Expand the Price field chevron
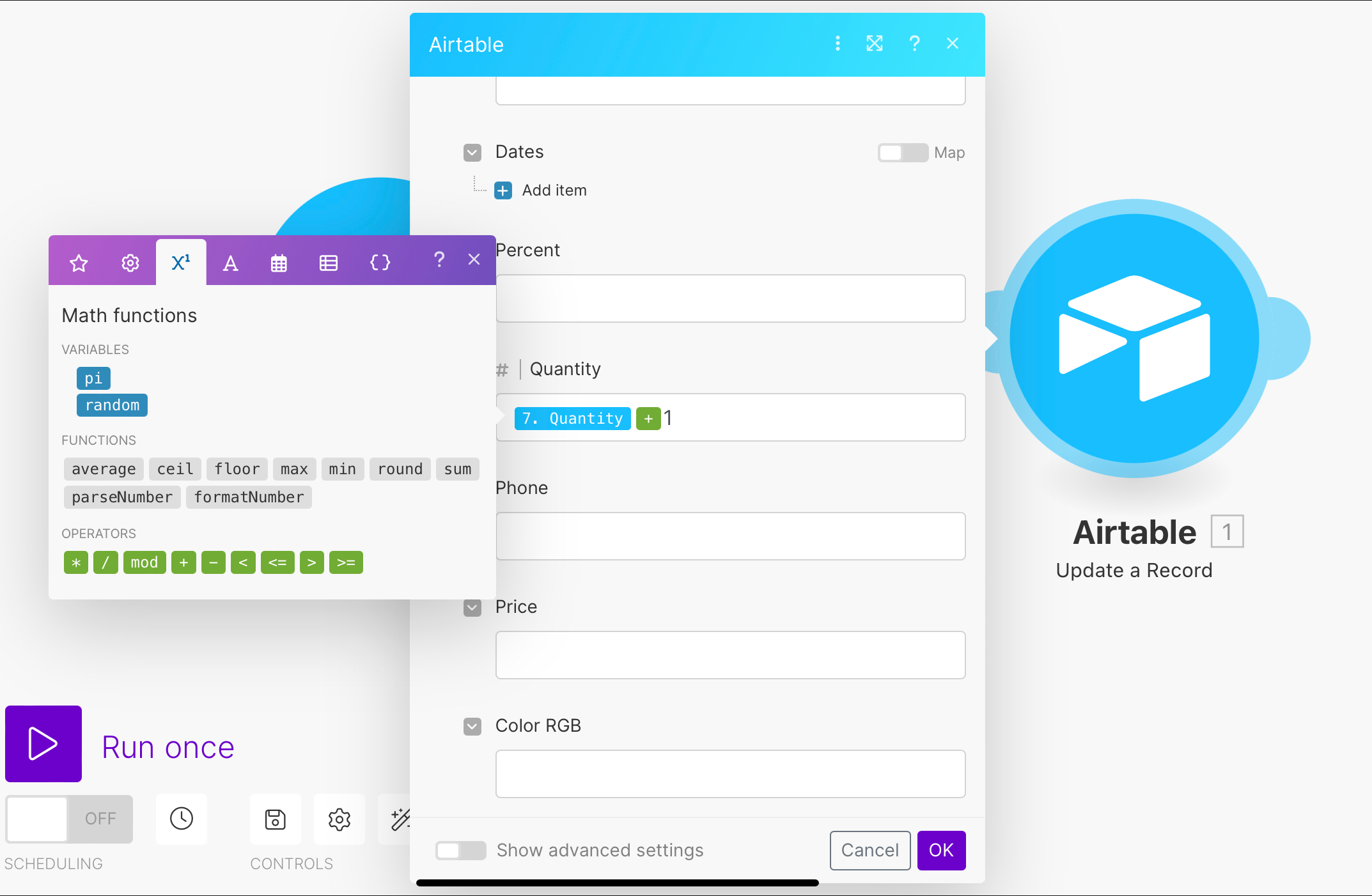 click(x=472, y=608)
